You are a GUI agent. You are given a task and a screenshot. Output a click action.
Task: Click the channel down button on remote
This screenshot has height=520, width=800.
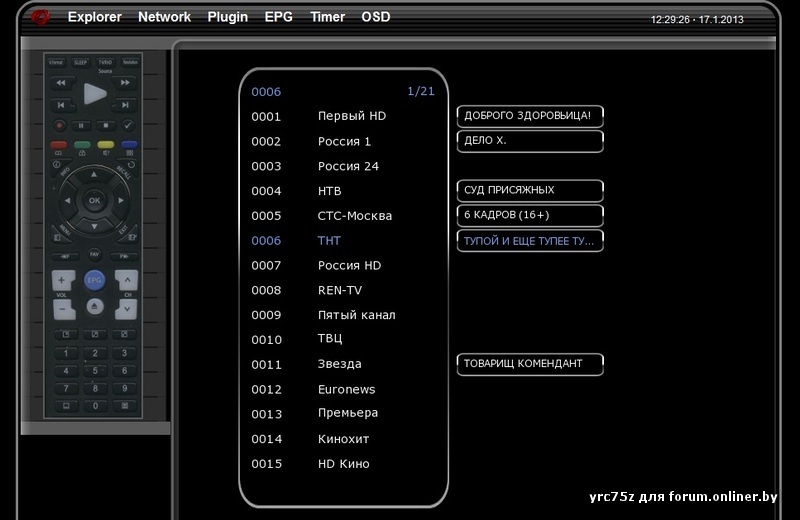(127, 309)
